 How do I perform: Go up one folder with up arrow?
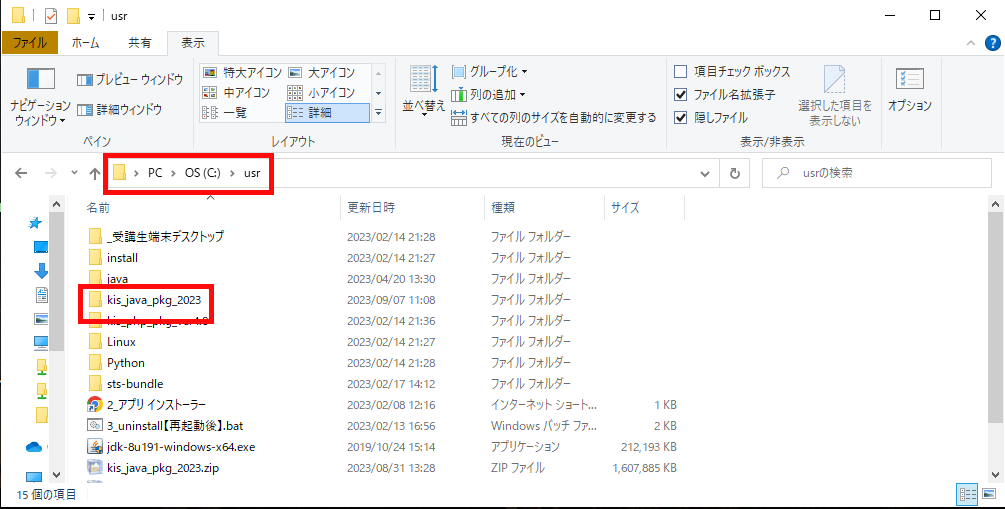[x=95, y=173]
